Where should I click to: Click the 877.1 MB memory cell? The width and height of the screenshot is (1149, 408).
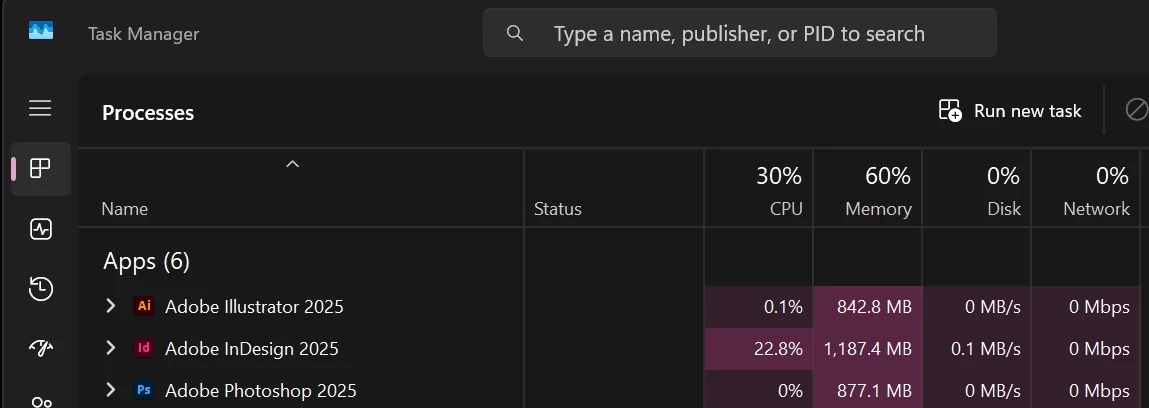pos(868,390)
